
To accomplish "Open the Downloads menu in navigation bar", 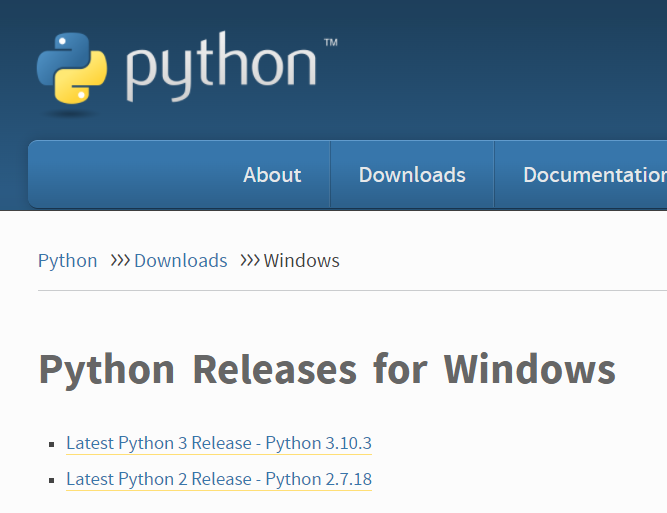I will pyautogui.click(x=412, y=175).
